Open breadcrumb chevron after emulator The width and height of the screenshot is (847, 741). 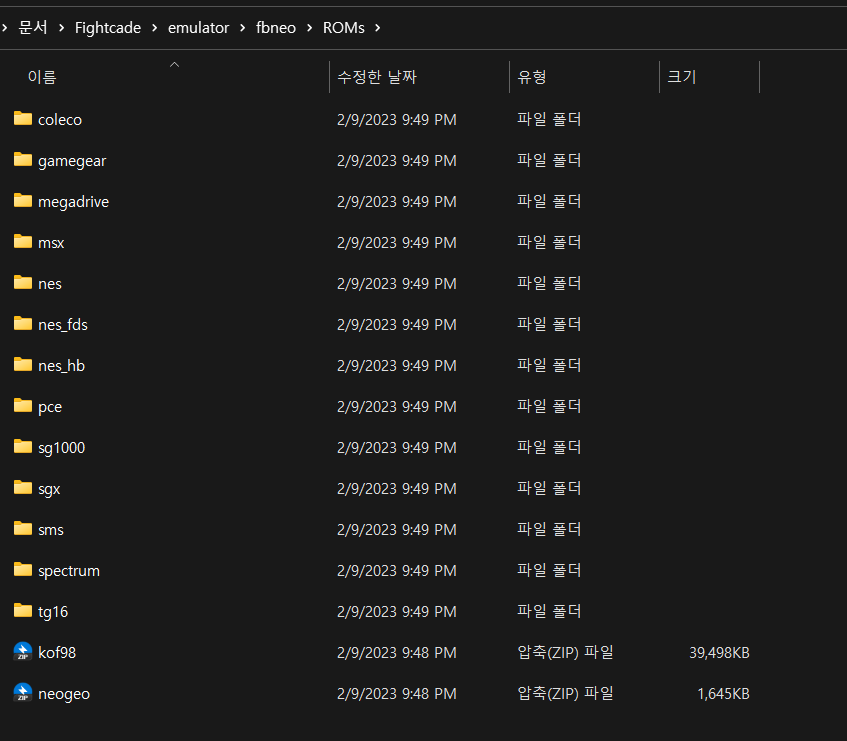pos(243,28)
